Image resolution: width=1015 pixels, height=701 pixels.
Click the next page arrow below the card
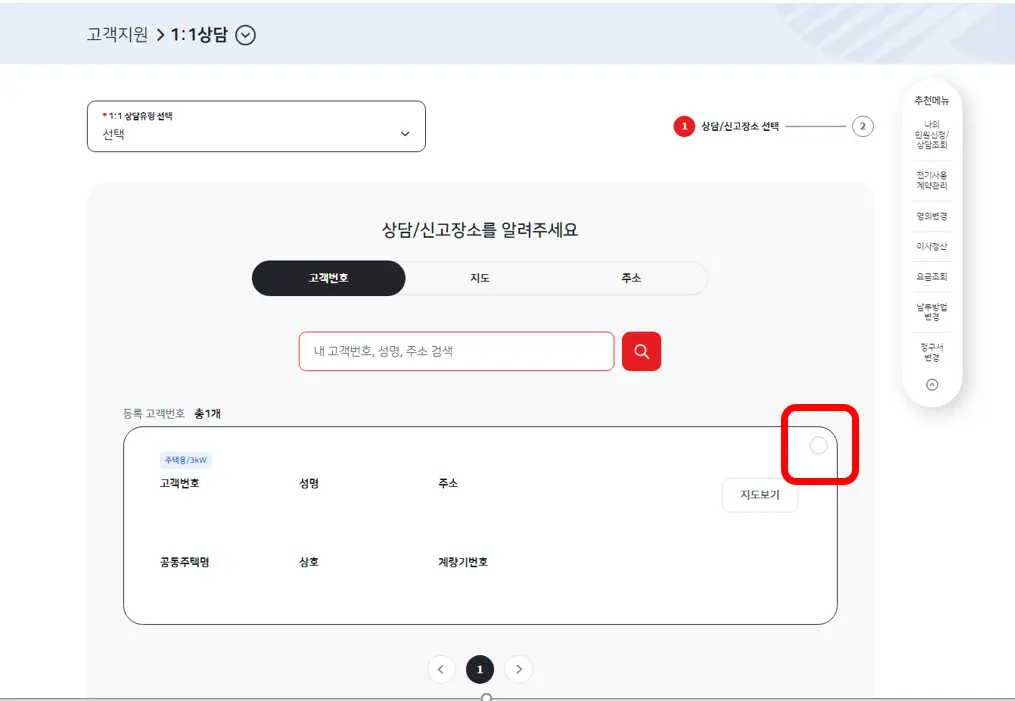click(x=519, y=669)
